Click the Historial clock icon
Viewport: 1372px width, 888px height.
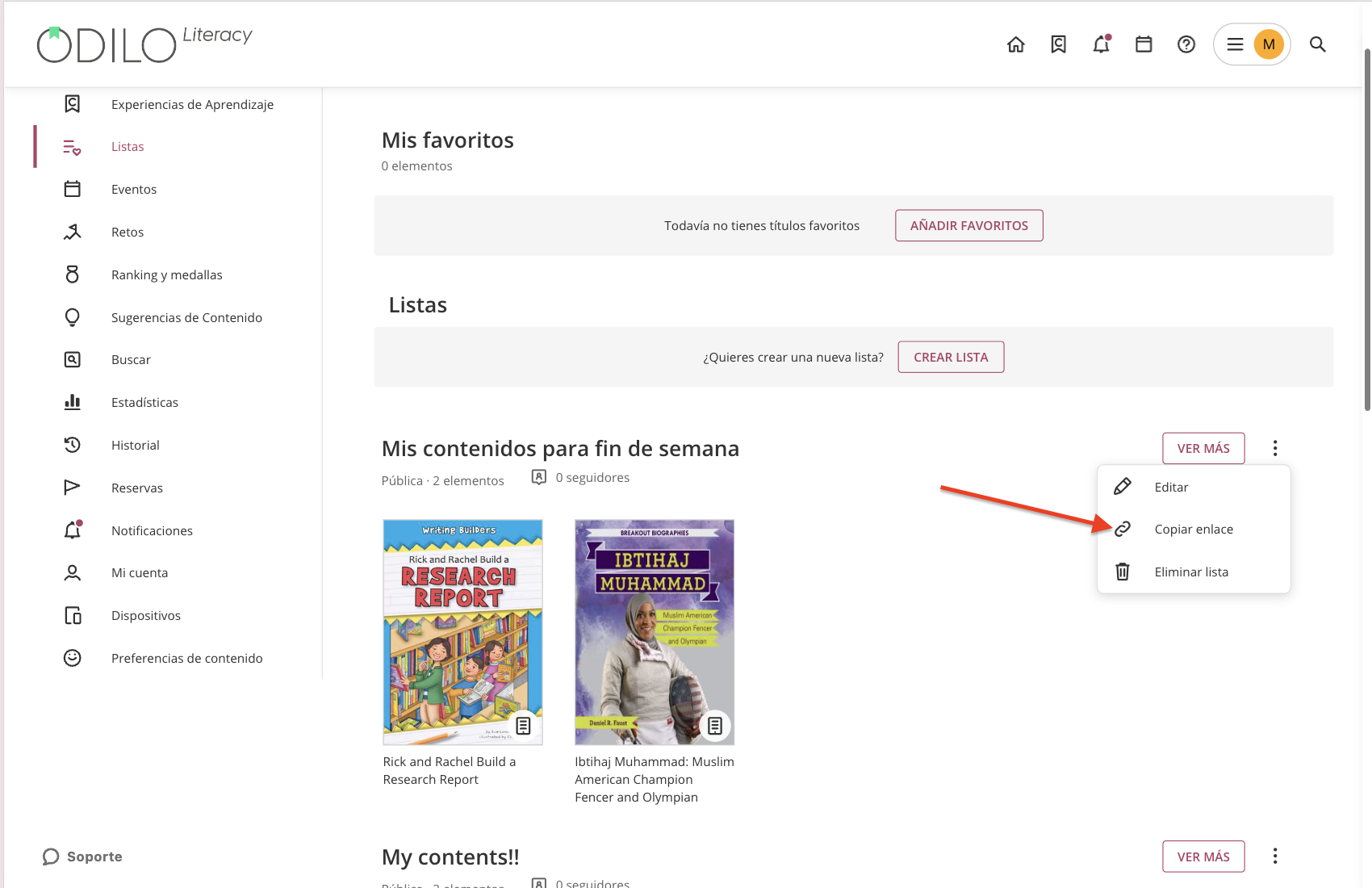[x=73, y=445]
